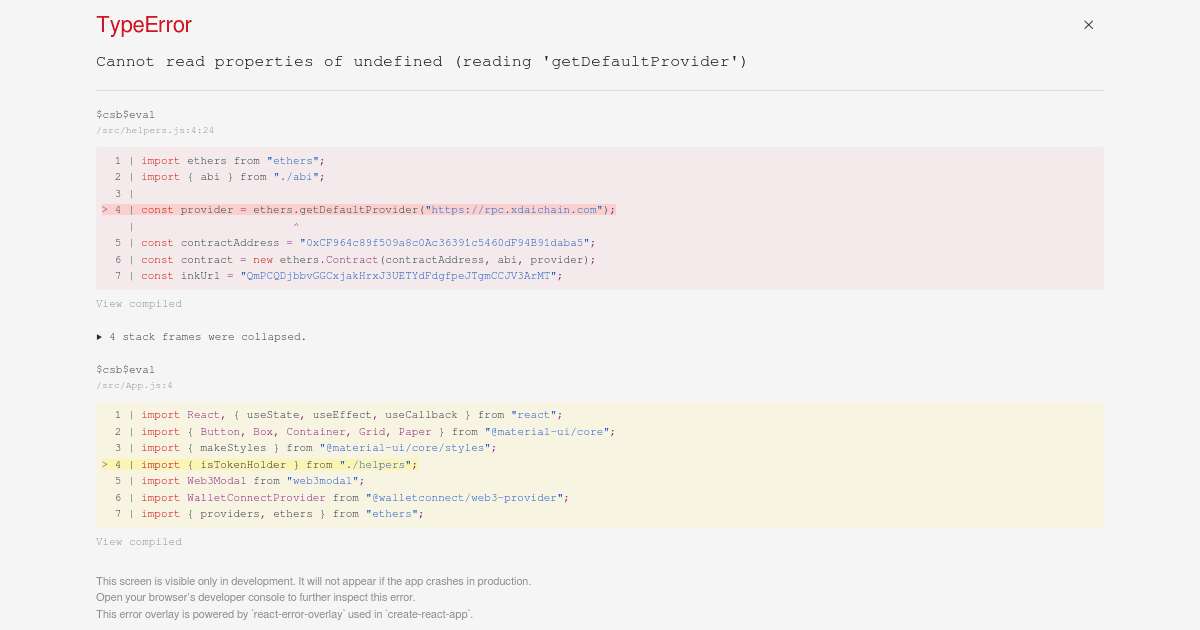Select the getDefaultProvider error message text

(420, 61)
